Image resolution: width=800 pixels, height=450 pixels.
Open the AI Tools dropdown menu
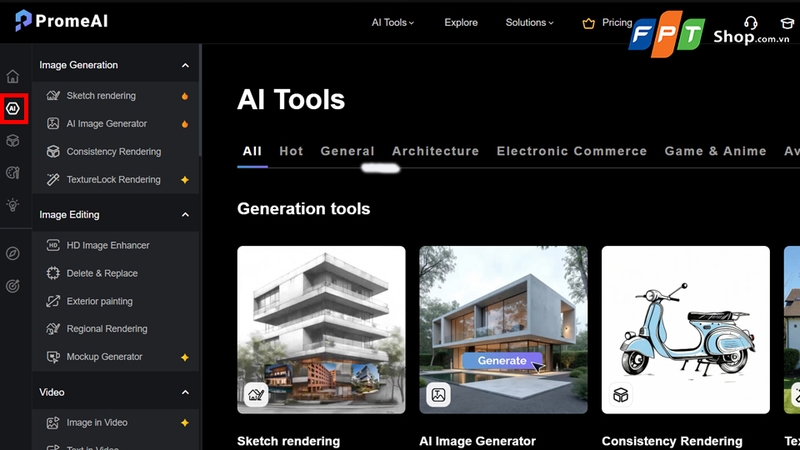[393, 22]
